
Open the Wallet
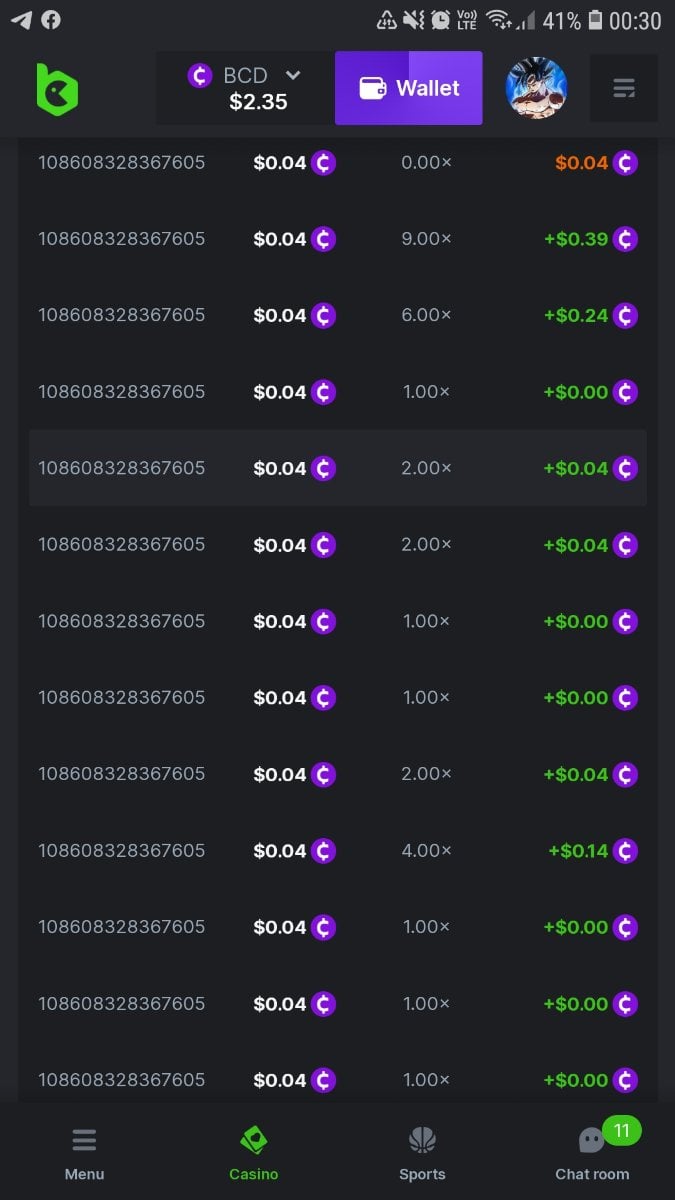pyautogui.click(x=408, y=88)
